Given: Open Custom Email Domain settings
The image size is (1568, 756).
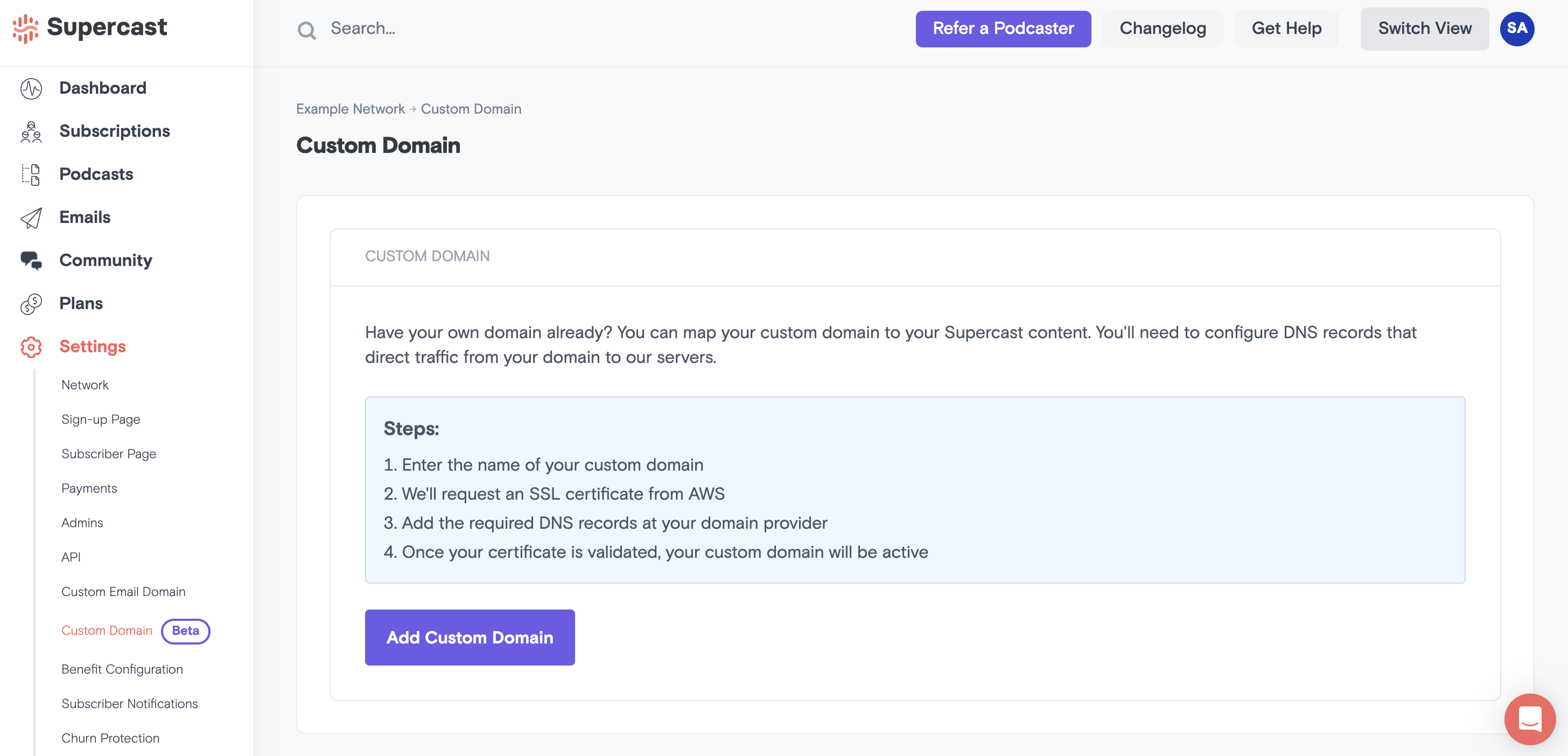Looking at the screenshot, I should tap(123, 592).
